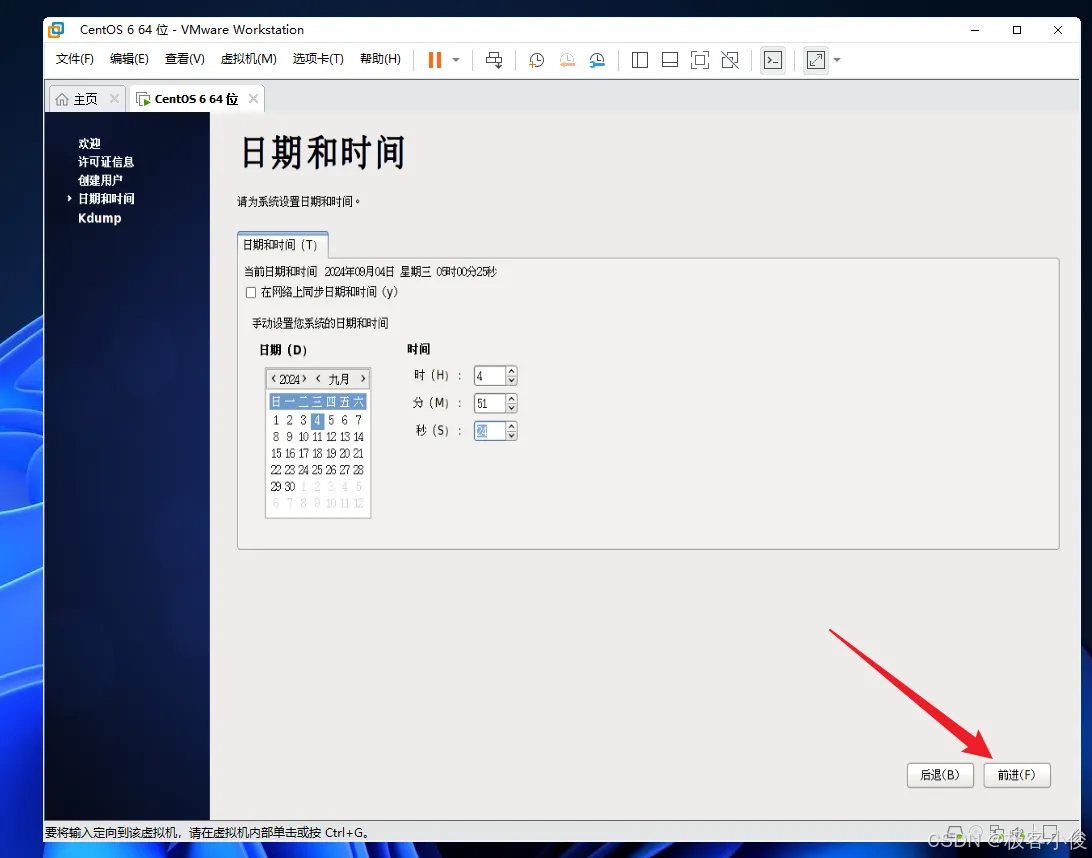Open the 文件(F) menu
Viewport: 1092px width, 858px height.
(75, 59)
